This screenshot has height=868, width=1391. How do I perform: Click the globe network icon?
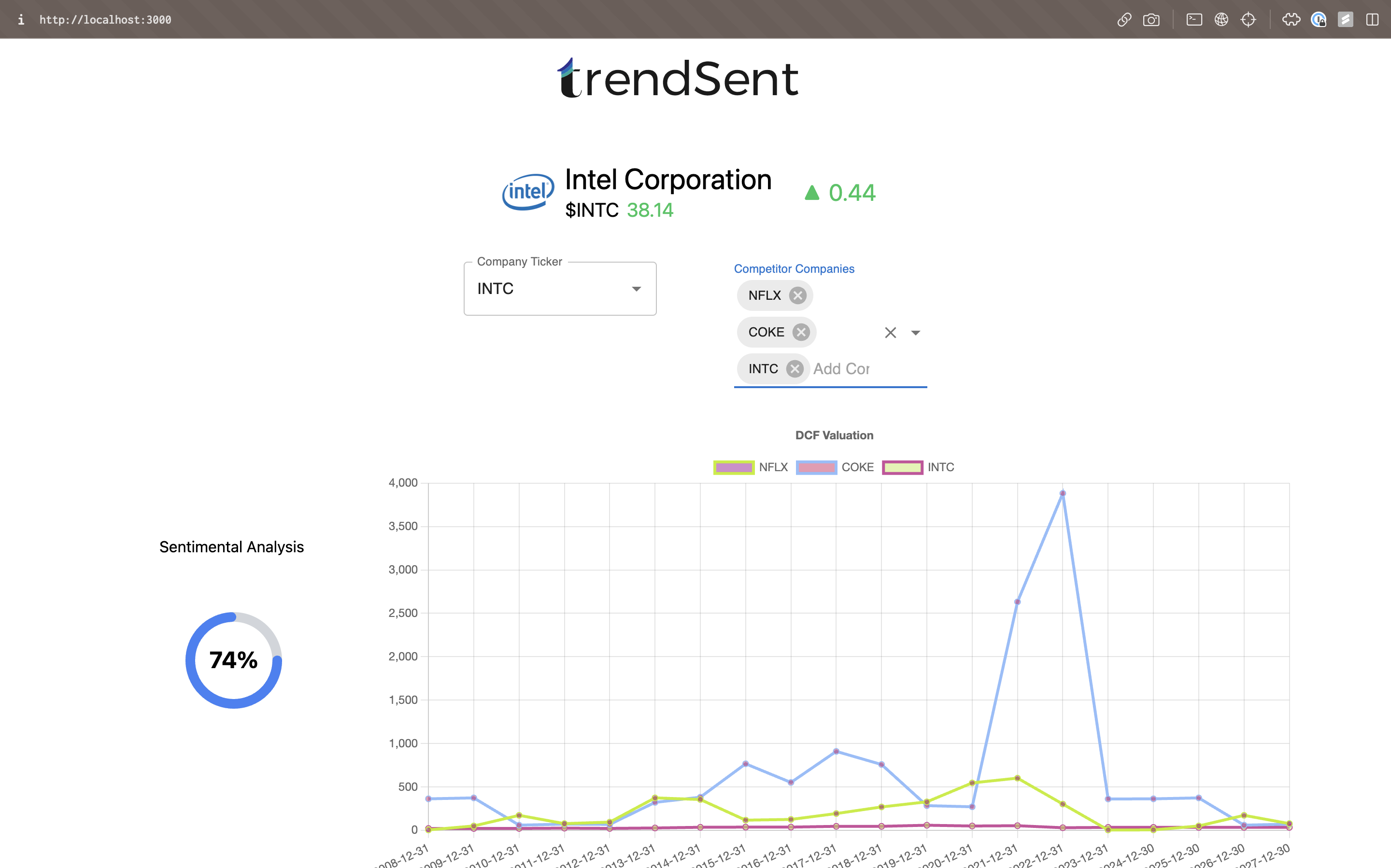(x=1221, y=19)
